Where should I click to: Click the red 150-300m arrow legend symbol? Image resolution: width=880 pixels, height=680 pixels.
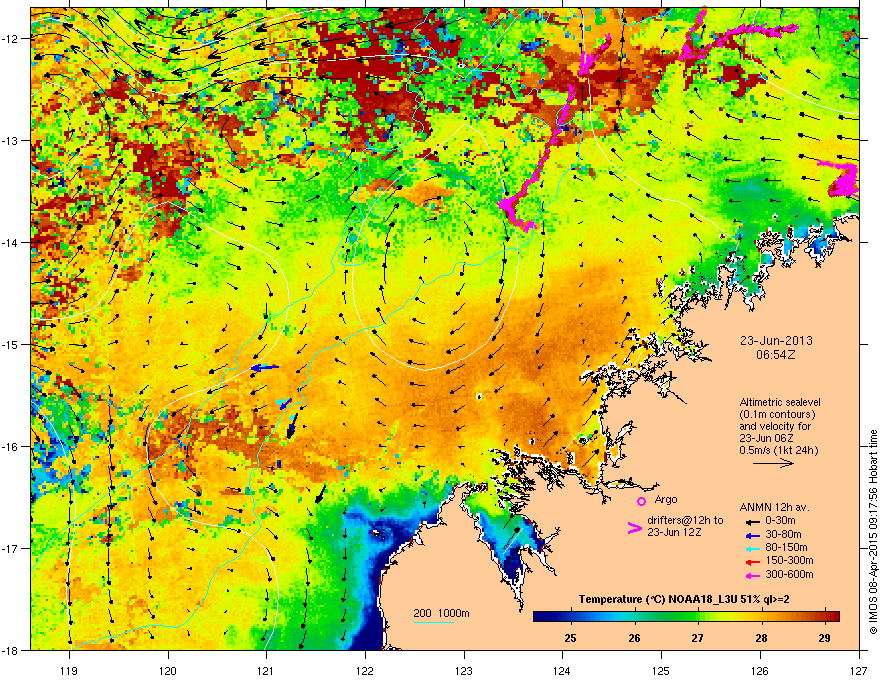pyautogui.click(x=751, y=561)
